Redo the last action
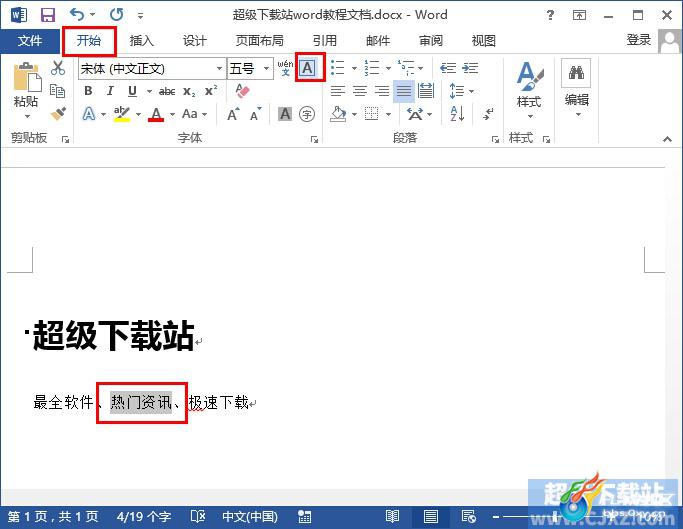 [116, 15]
